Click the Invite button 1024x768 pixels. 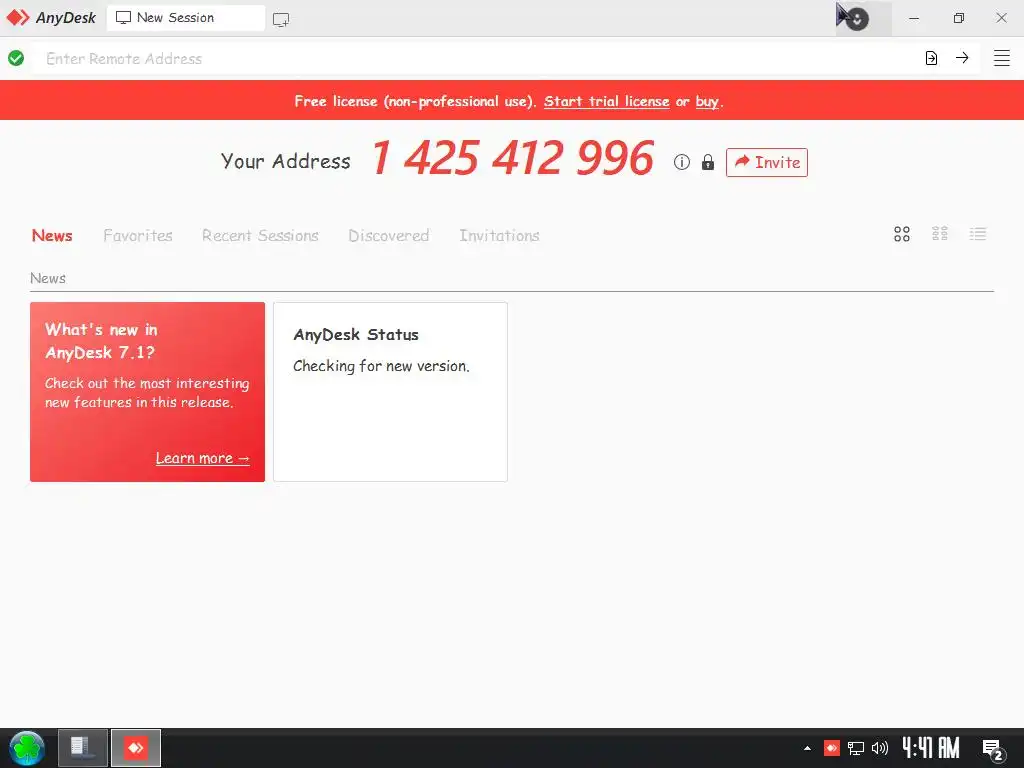[767, 163]
